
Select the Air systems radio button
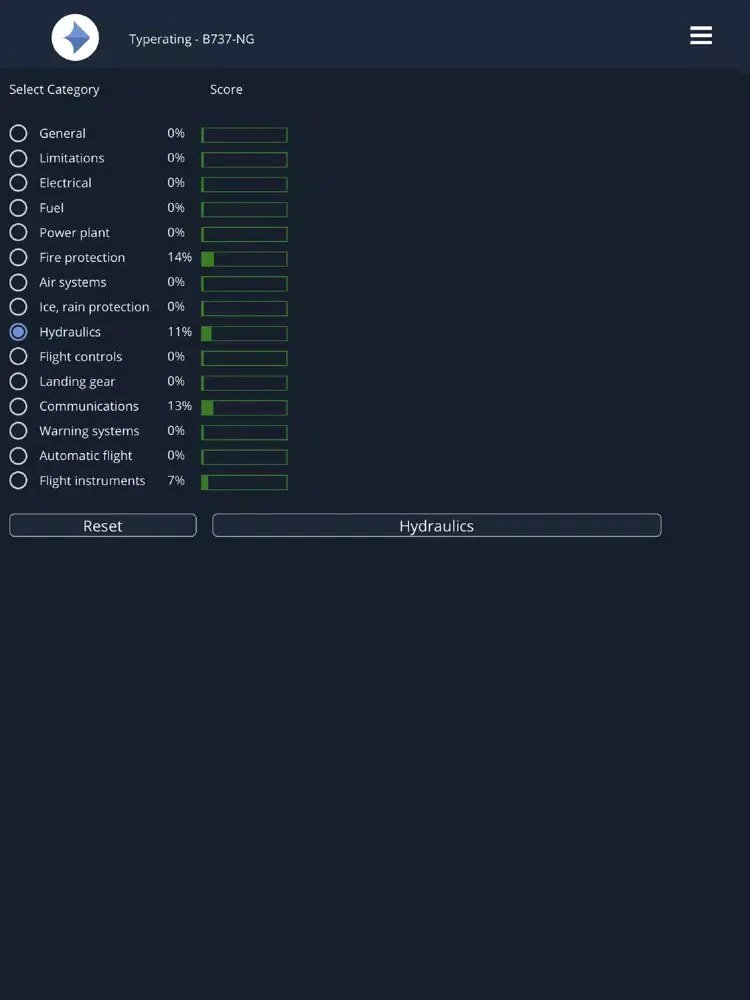18,283
